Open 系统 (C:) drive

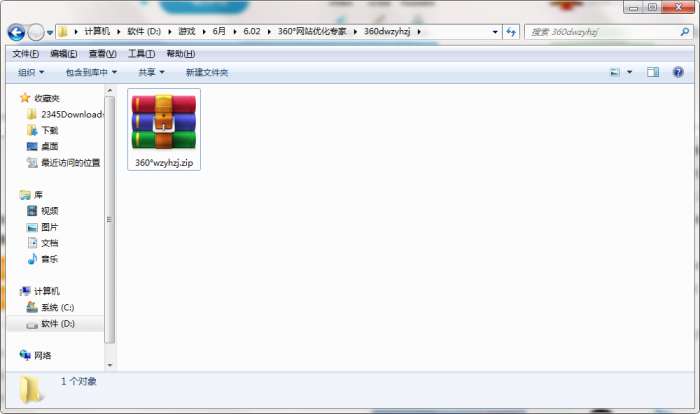(x=58, y=307)
